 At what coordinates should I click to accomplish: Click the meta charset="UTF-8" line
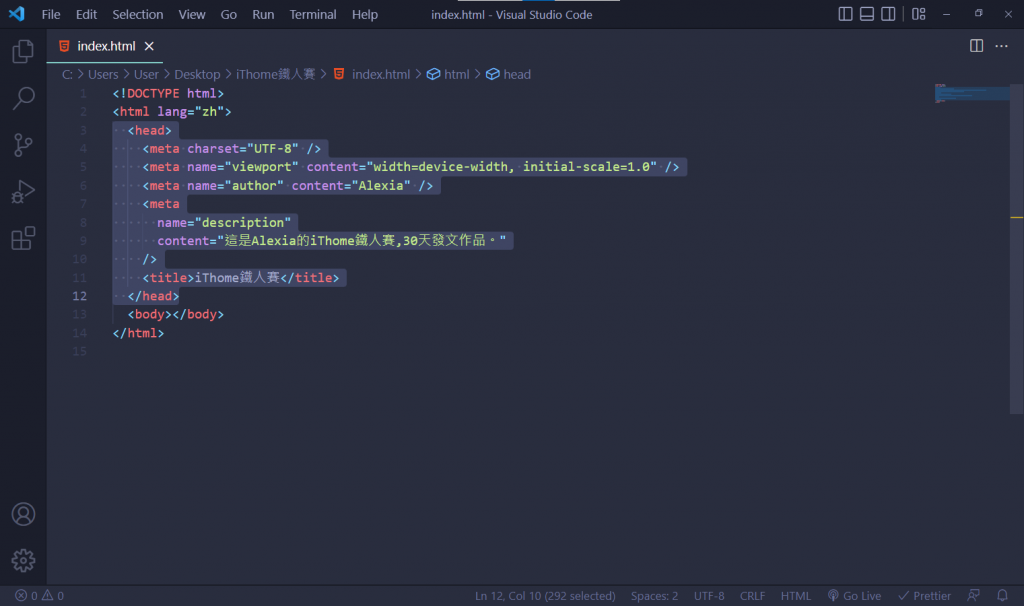tap(232, 149)
